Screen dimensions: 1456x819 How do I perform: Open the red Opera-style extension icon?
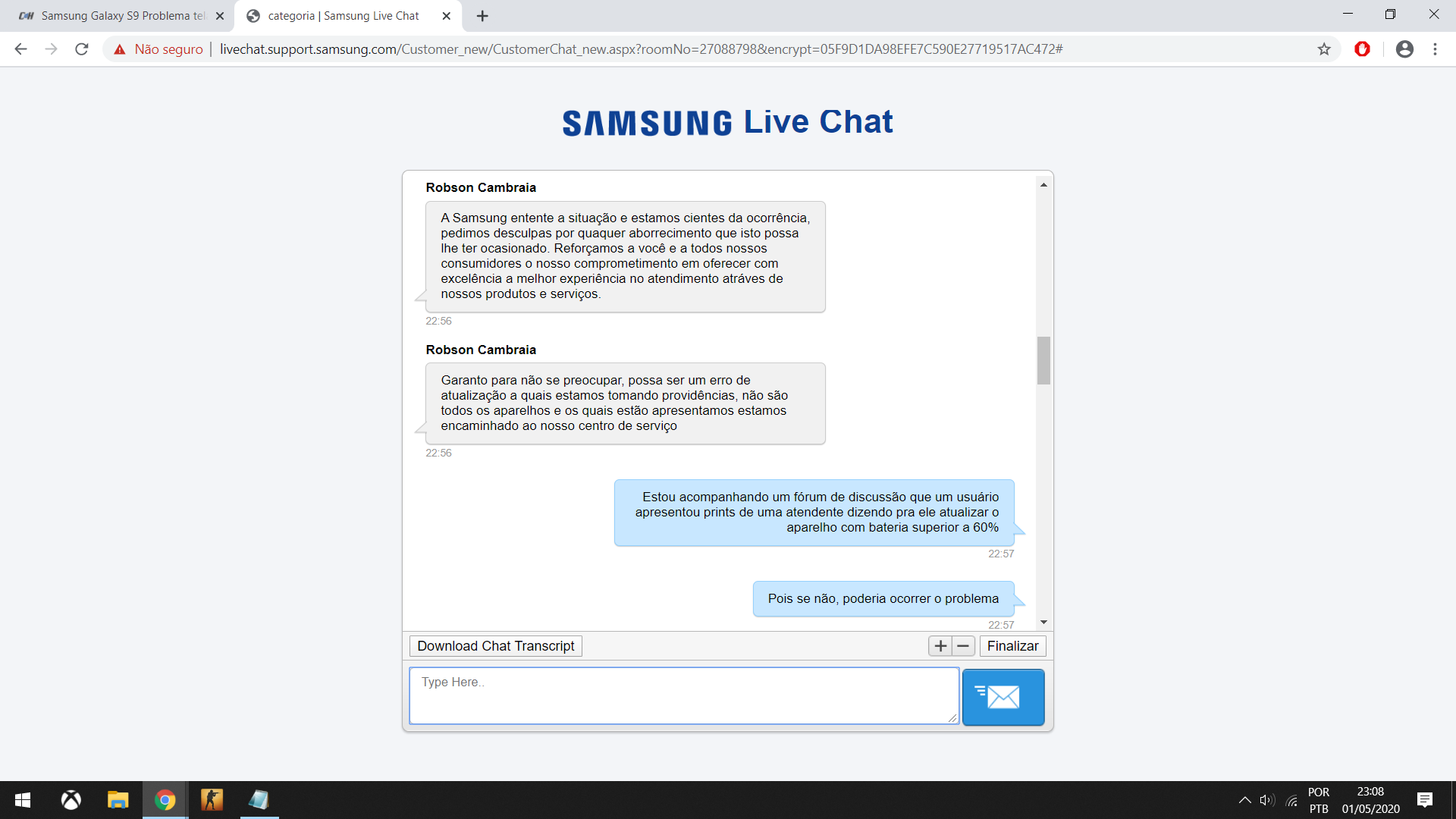(x=1362, y=49)
